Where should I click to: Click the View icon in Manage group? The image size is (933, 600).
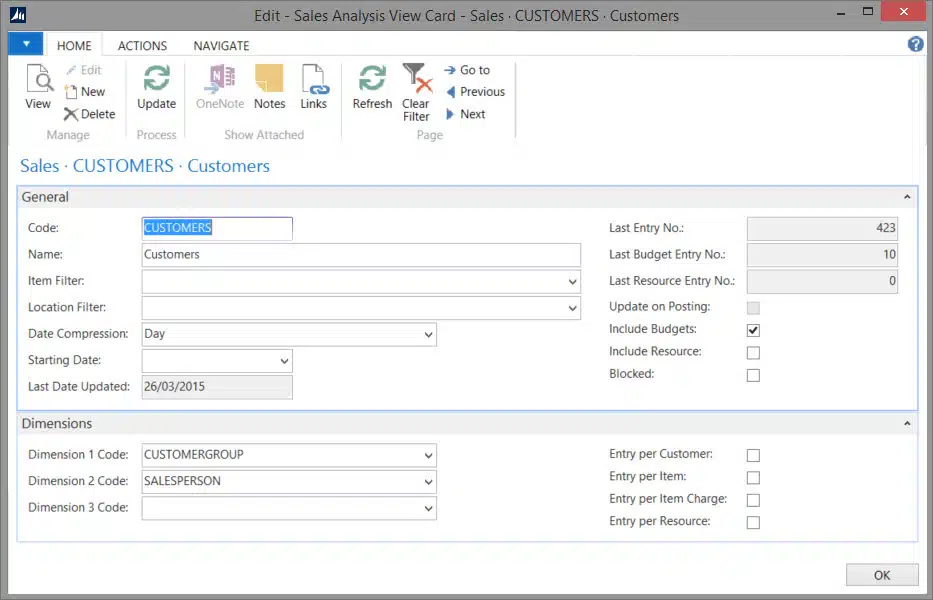38,87
